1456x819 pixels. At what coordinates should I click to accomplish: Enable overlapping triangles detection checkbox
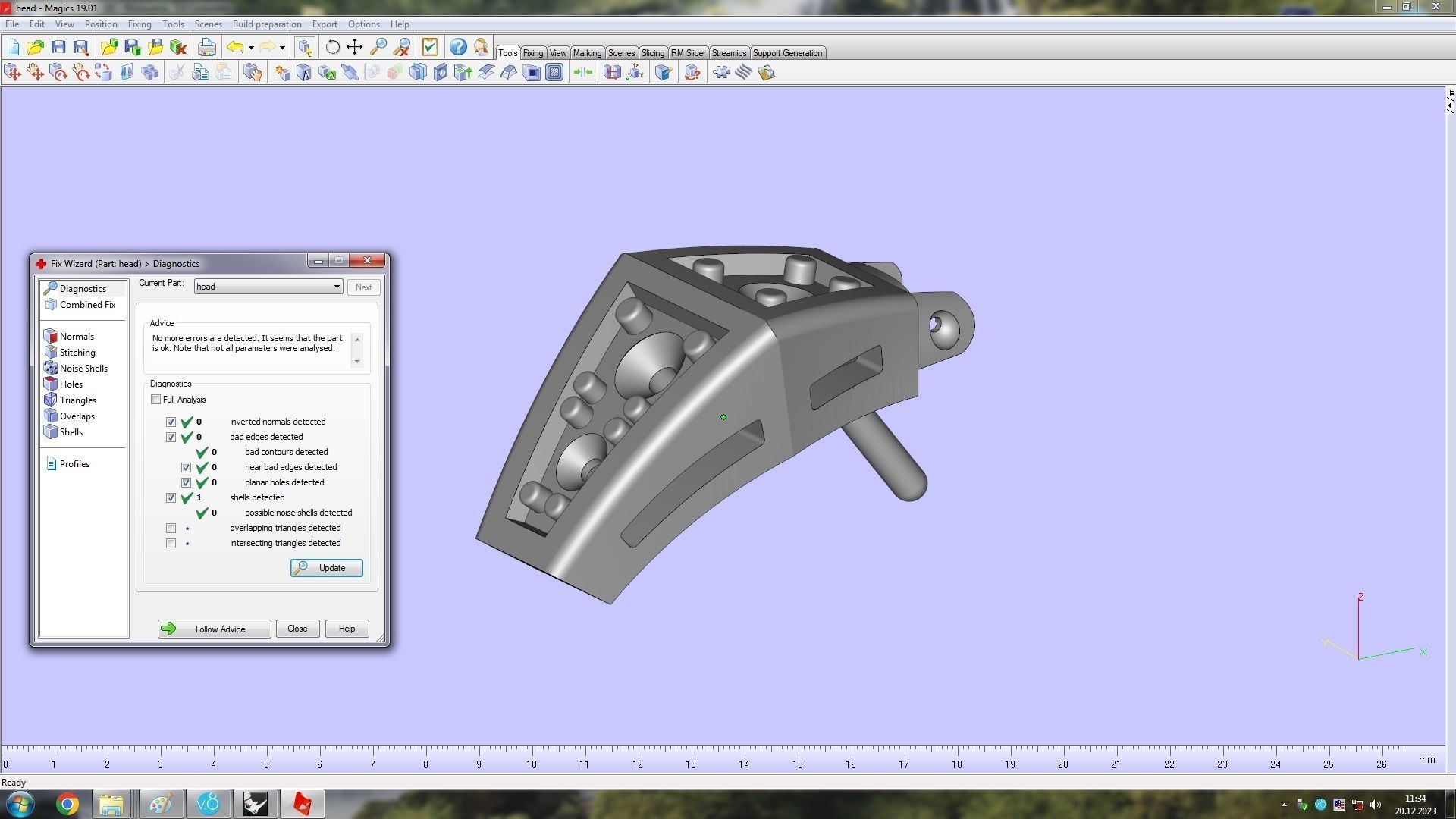pos(171,529)
